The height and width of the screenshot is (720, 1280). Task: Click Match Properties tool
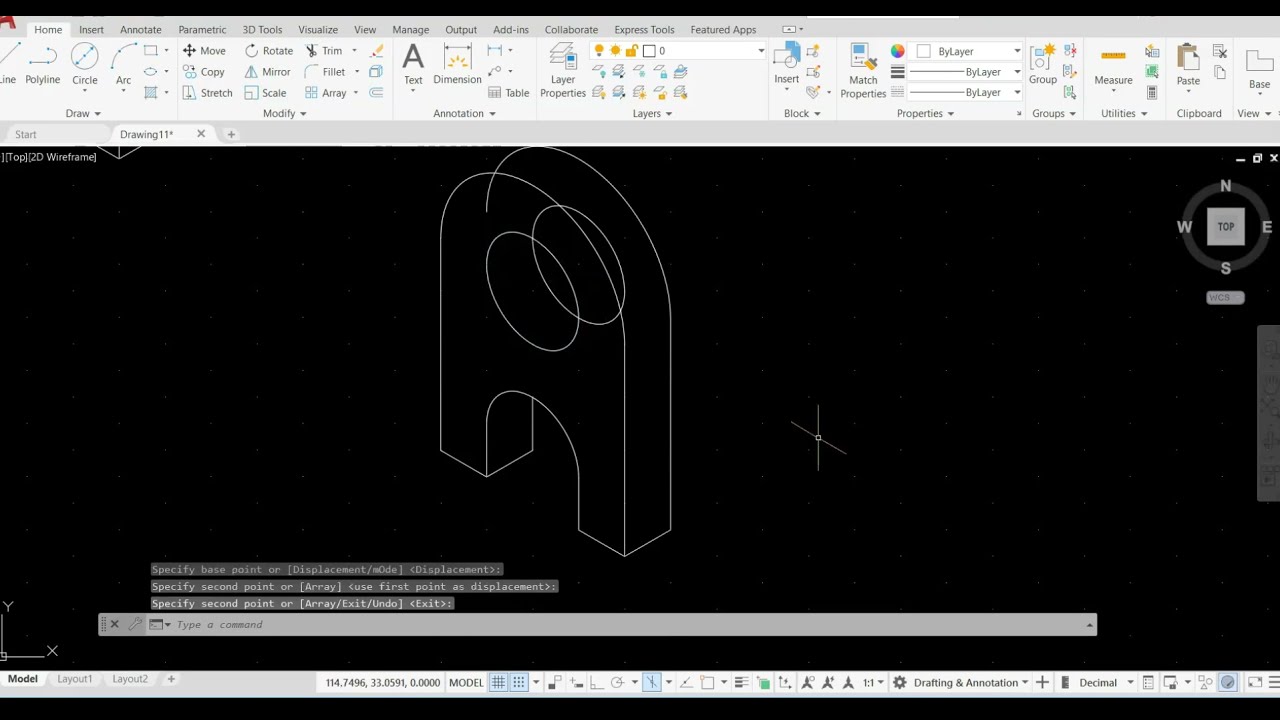point(863,71)
